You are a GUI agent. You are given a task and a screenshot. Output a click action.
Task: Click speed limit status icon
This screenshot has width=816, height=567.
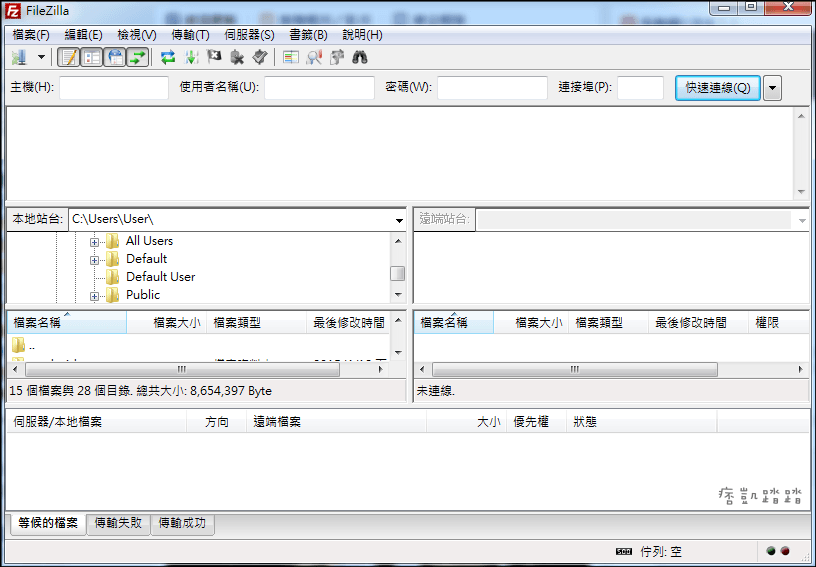[x=623, y=551]
